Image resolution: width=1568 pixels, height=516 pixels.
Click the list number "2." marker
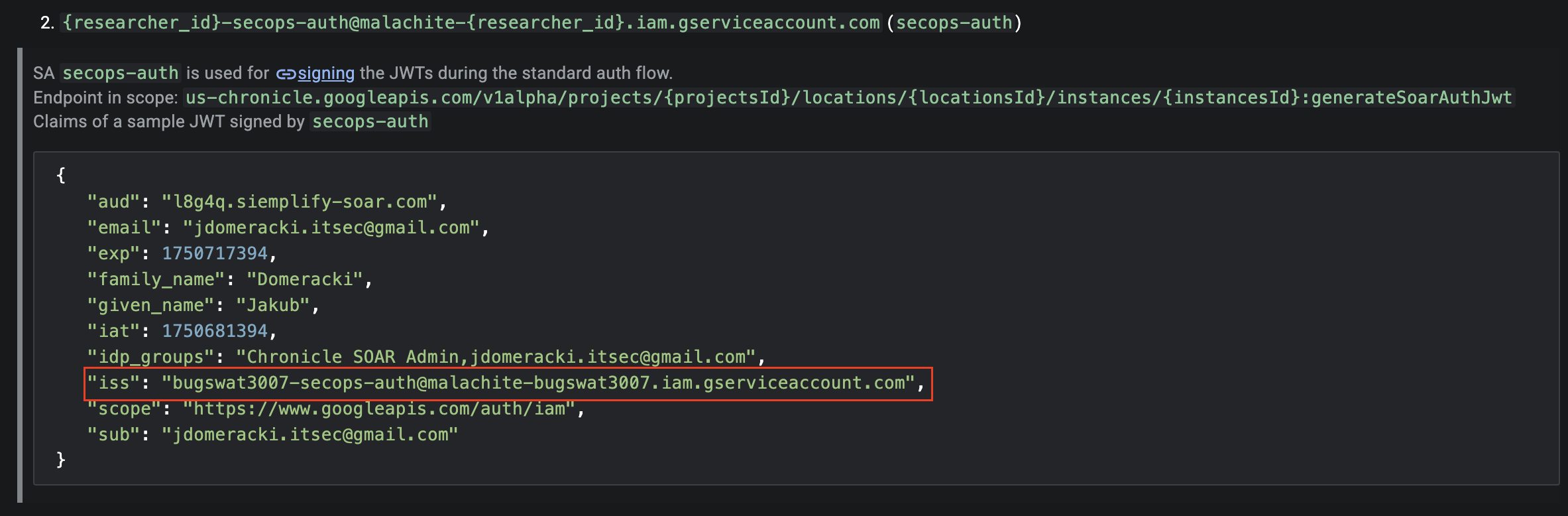coord(47,23)
